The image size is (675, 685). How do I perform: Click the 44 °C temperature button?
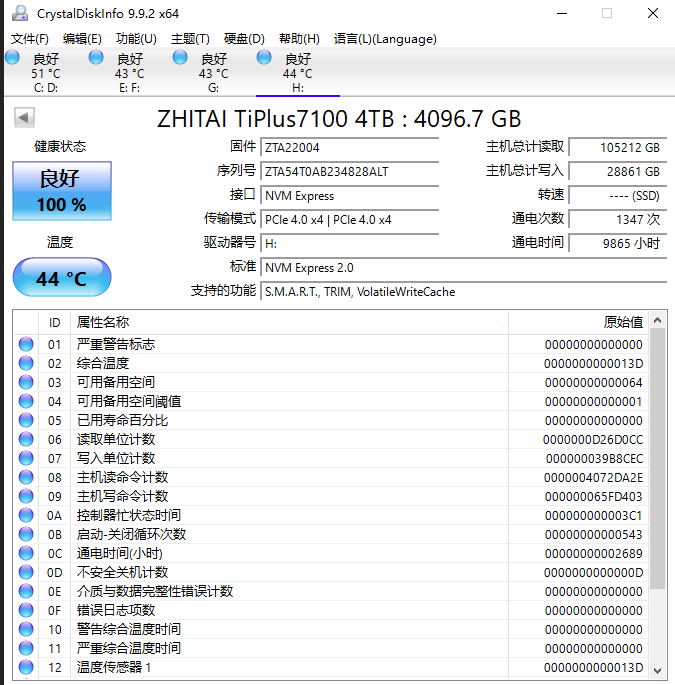click(62, 277)
